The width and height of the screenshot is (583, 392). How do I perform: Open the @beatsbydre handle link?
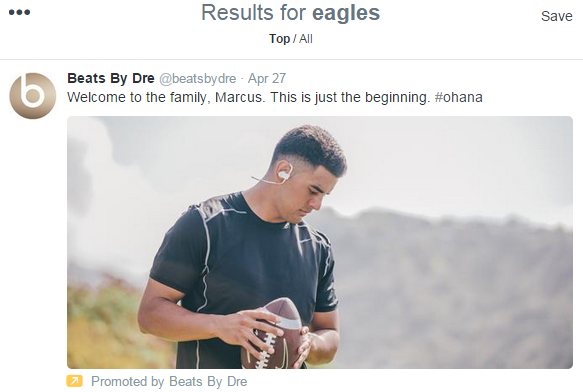pos(197,79)
